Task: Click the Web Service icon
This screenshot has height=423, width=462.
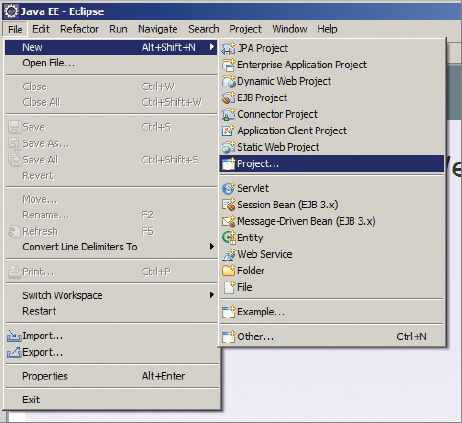Action: click(x=229, y=254)
